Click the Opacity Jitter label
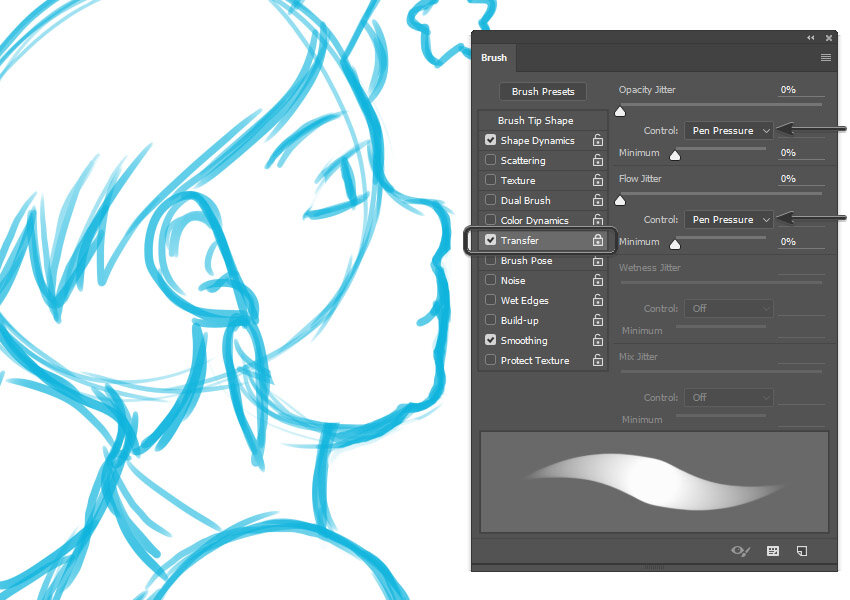Viewport: 850px width, 600px height. 647,90
